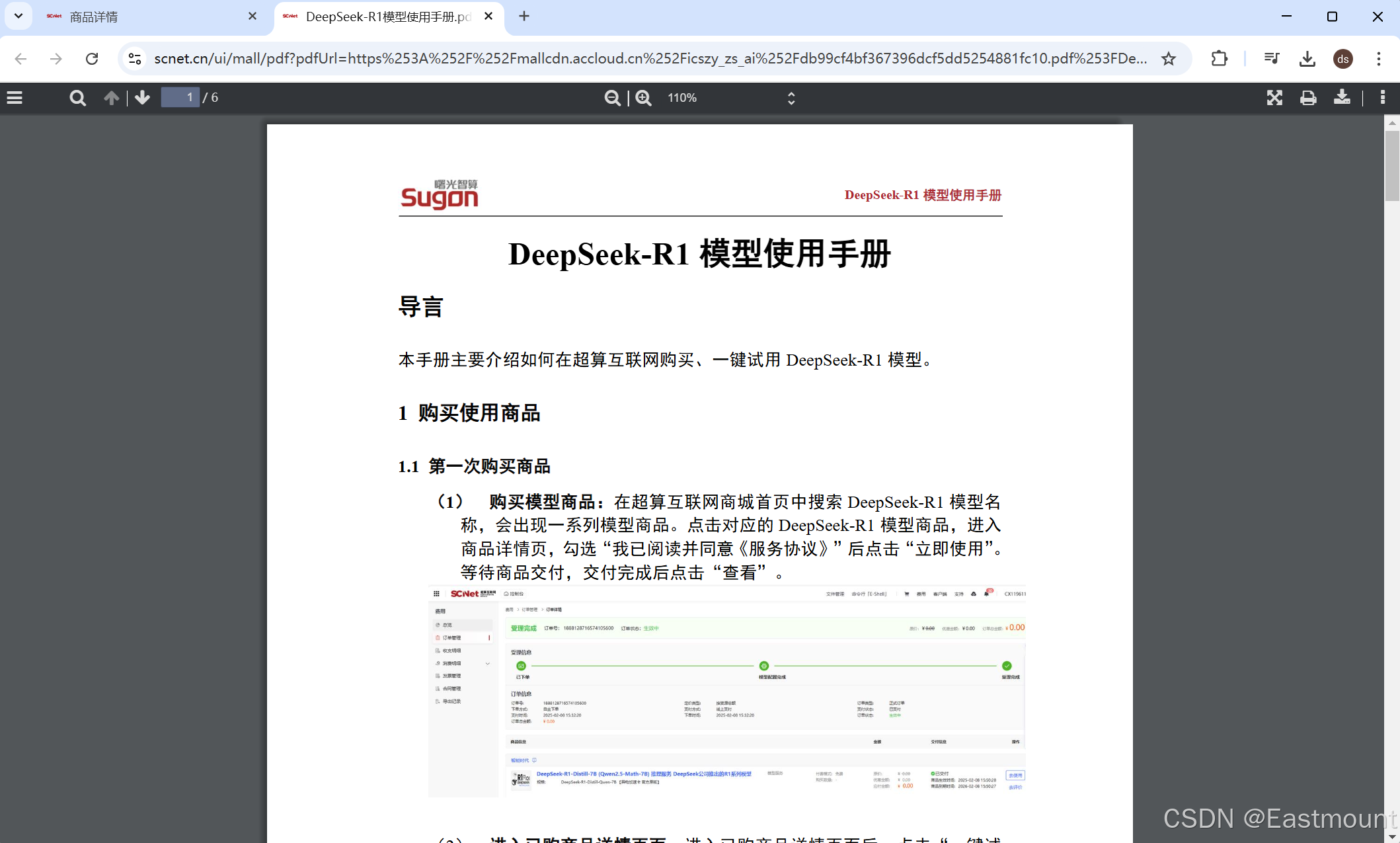Image resolution: width=1400 pixels, height=843 pixels.
Task: Reload the current page
Action: 92,59
